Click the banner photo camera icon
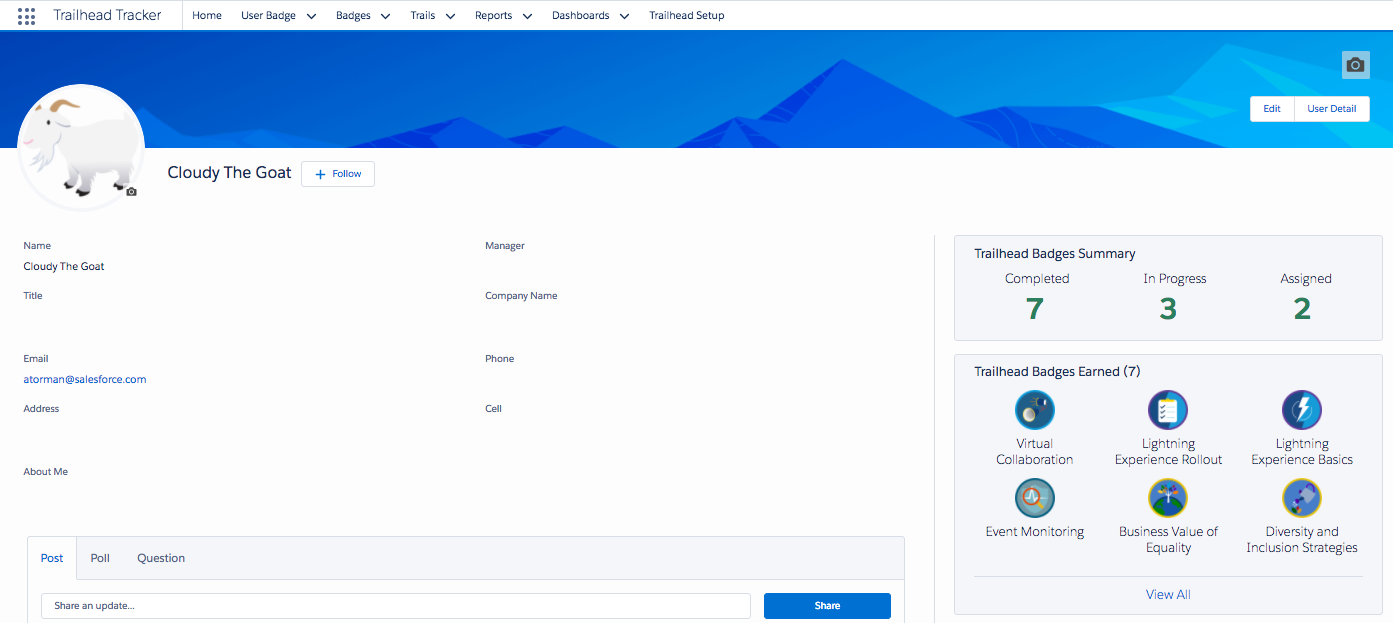 (1355, 65)
